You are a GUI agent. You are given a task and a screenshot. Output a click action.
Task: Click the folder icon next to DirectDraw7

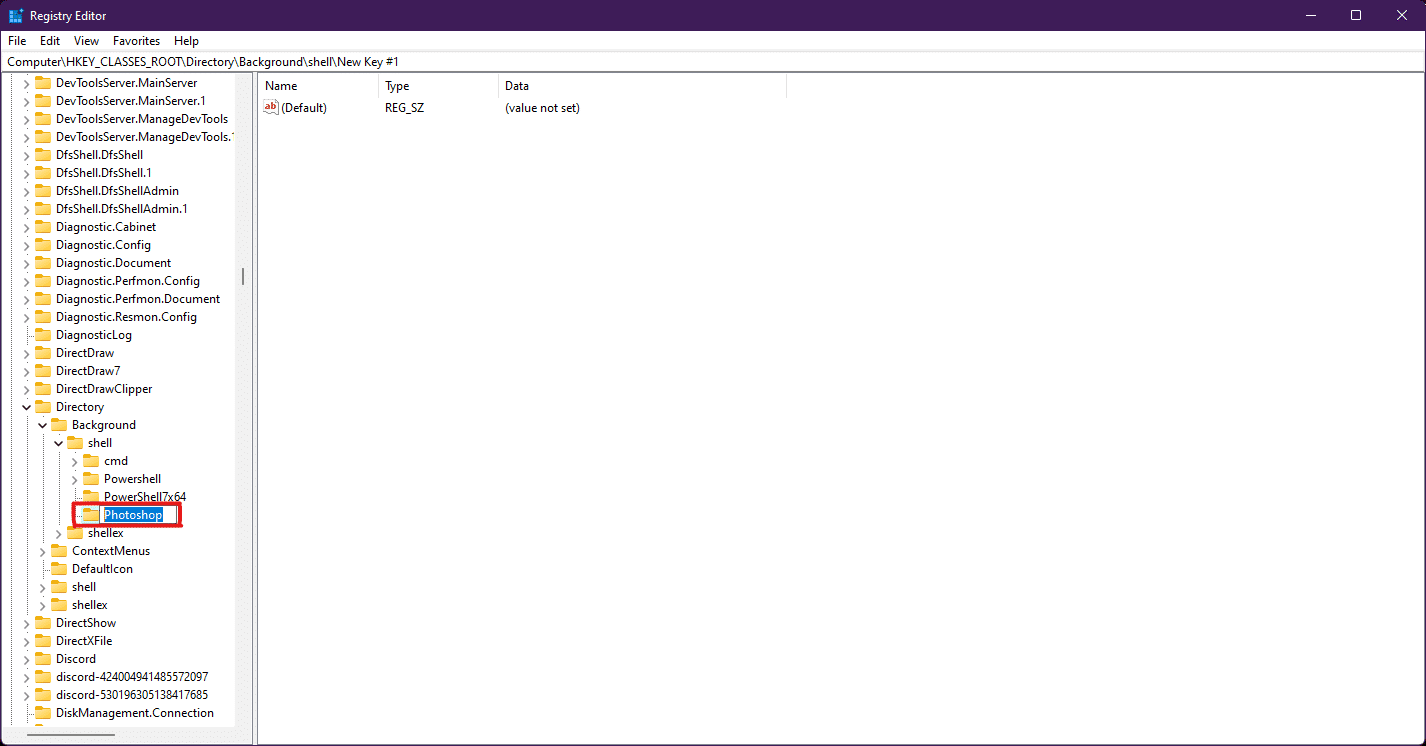click(43, 371)
